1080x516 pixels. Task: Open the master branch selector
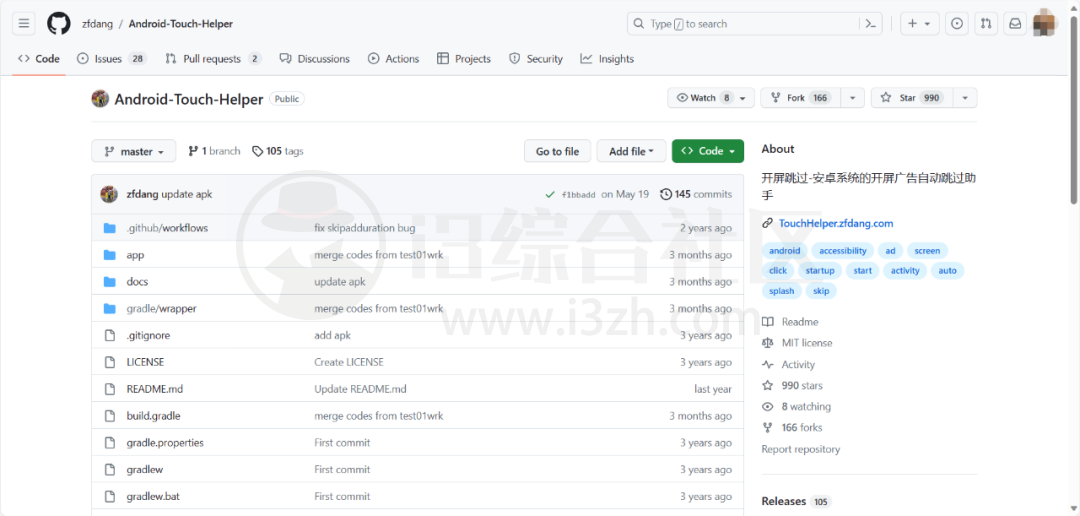coord(134,152)
